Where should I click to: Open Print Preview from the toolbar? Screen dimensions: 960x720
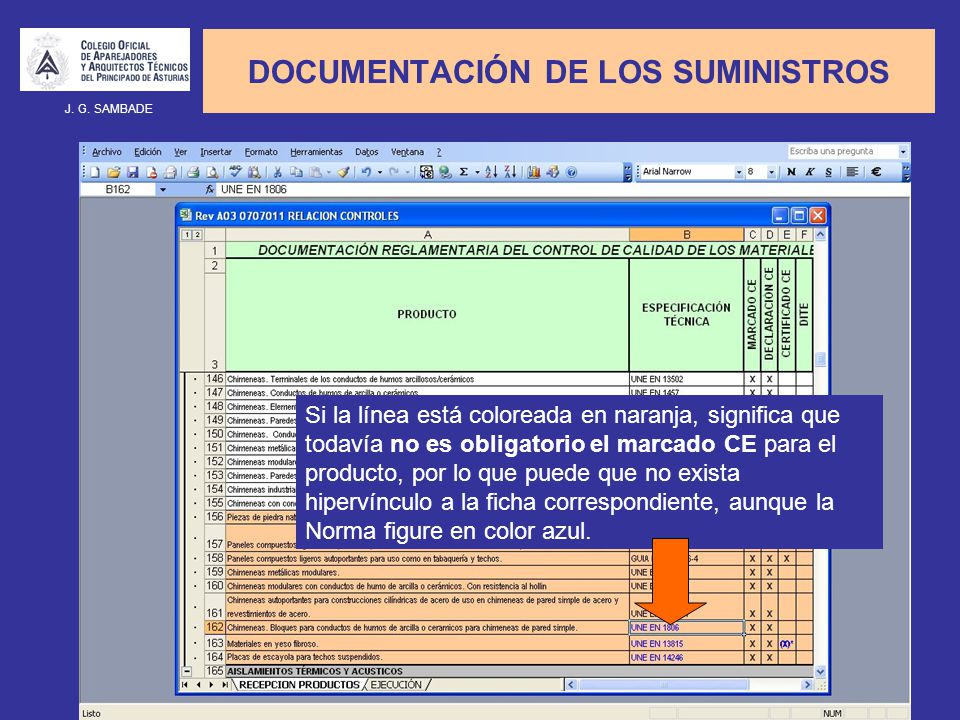(x=212, y=172)
